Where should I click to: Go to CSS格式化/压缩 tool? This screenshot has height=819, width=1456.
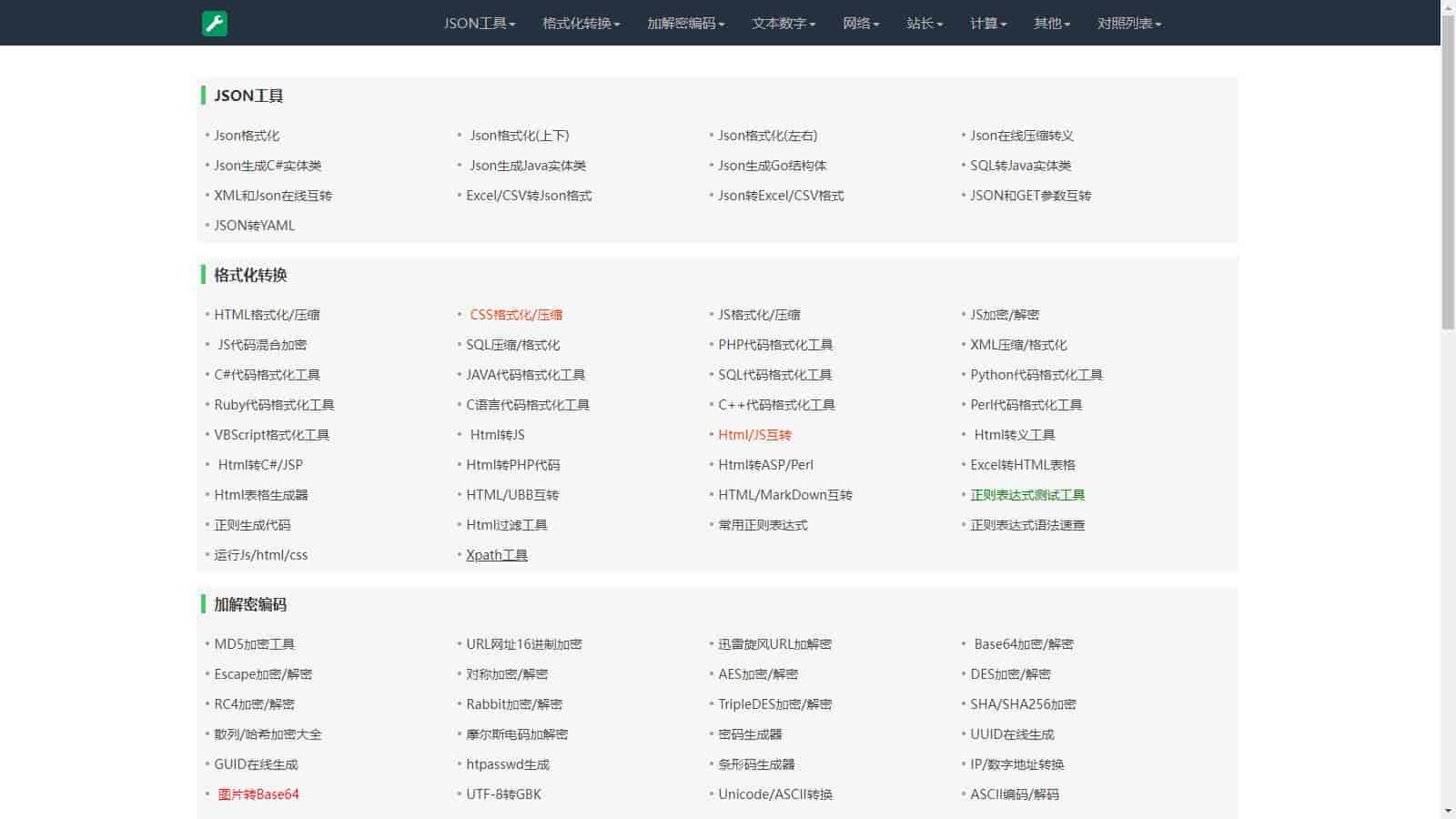pyautogui.click(x=516, y=315)
